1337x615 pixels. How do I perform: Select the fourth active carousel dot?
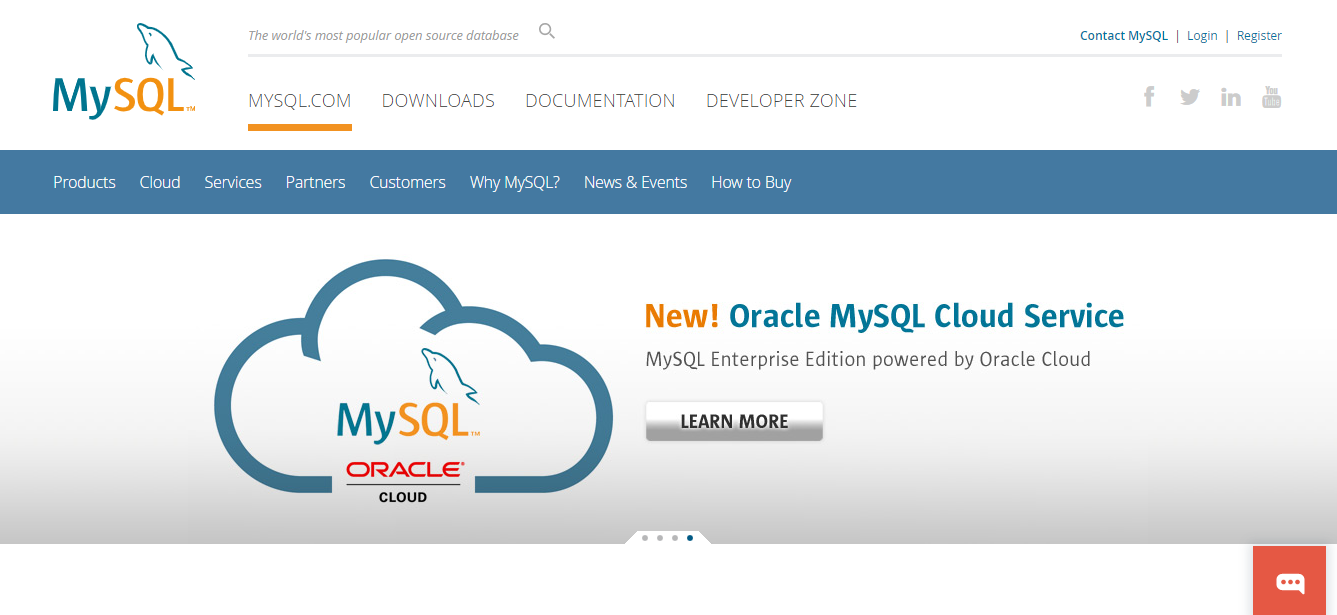[x=690, y=538]
